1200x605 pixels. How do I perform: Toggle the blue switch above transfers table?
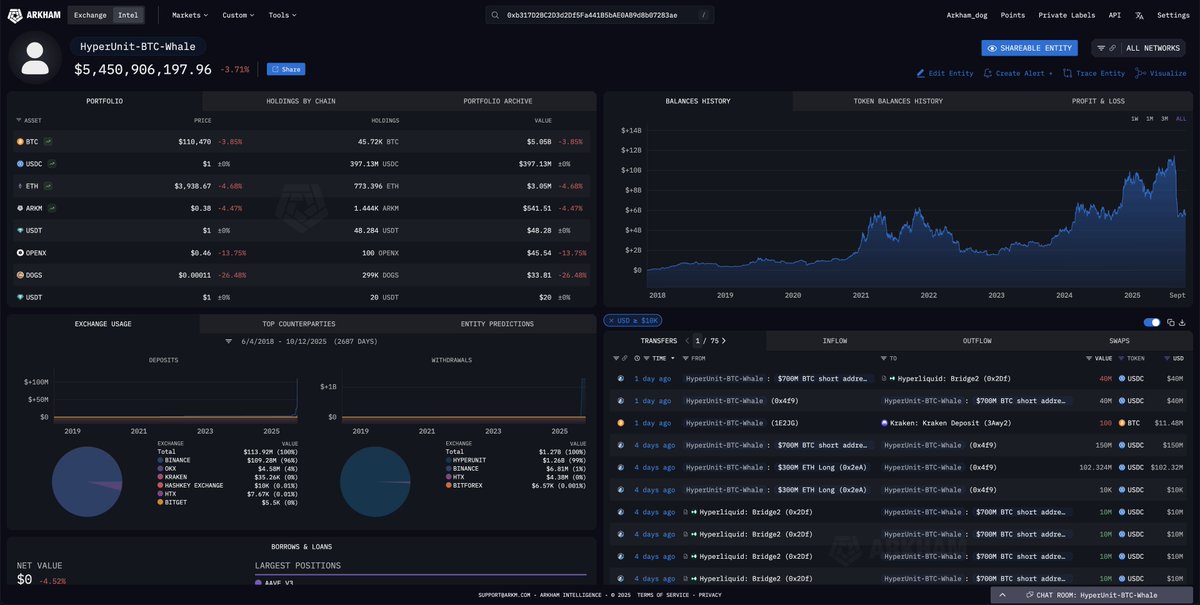pyautogui.click(x=1152, y=322)
